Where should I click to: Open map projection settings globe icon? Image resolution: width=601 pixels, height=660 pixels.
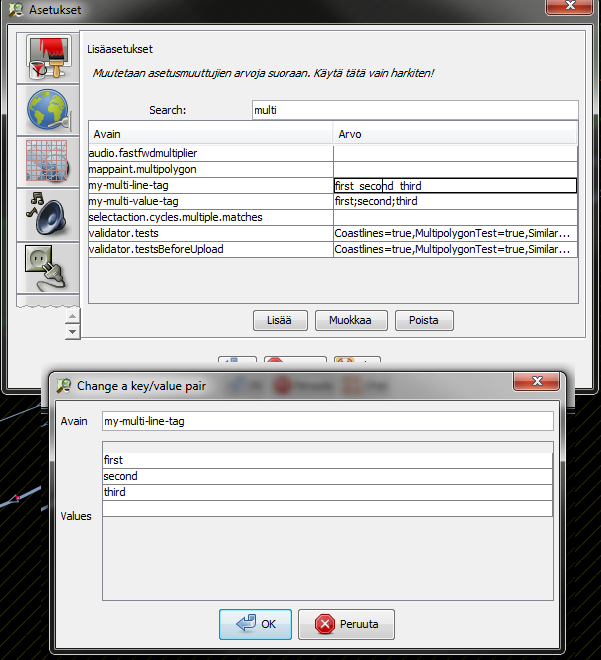click(46, 110)
